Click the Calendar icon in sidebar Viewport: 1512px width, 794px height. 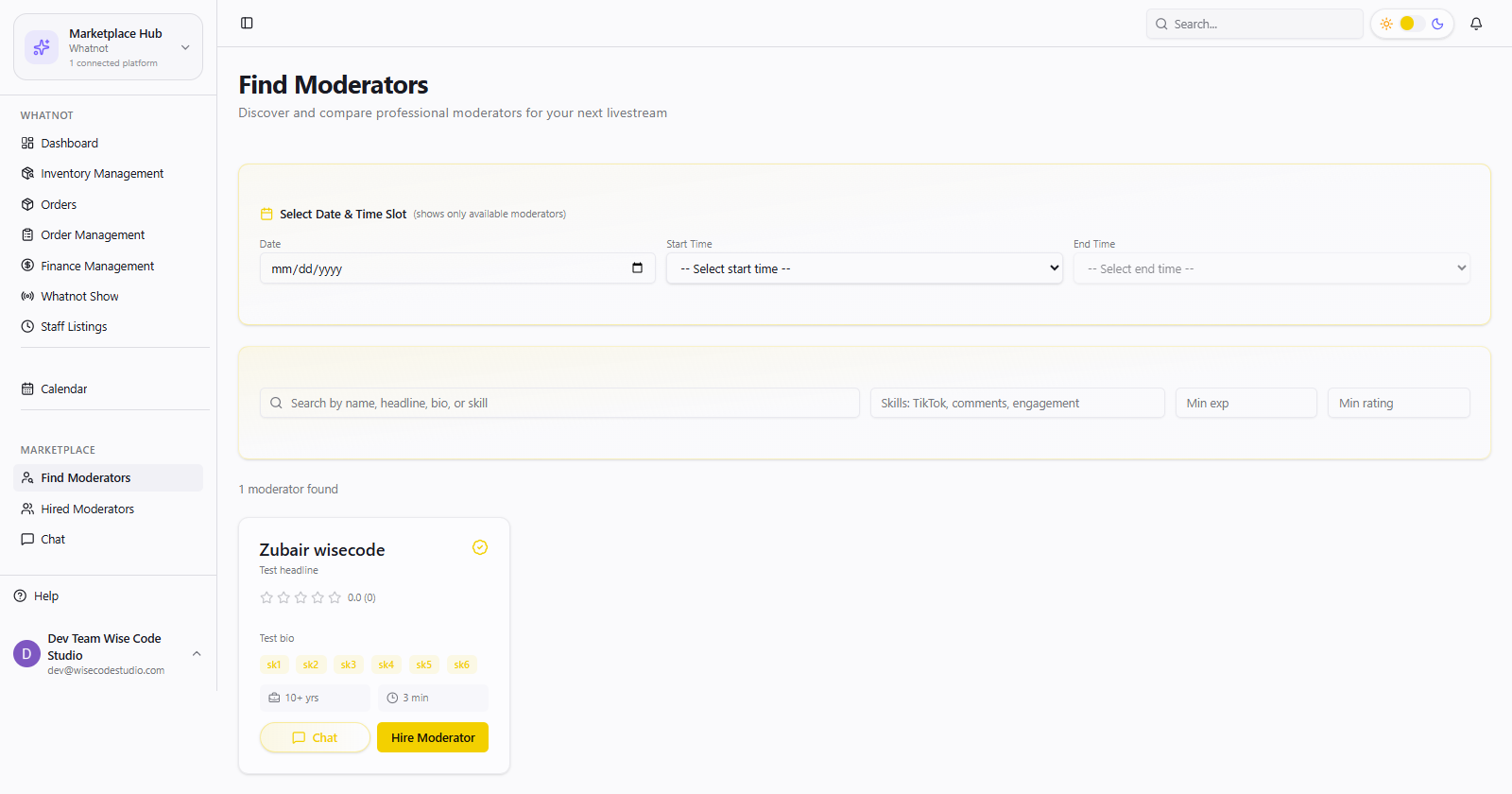27,388
